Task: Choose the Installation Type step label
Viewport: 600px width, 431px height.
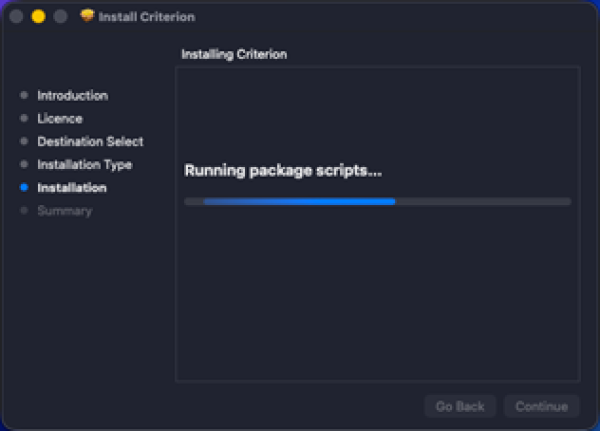Action: coord(84,165)
